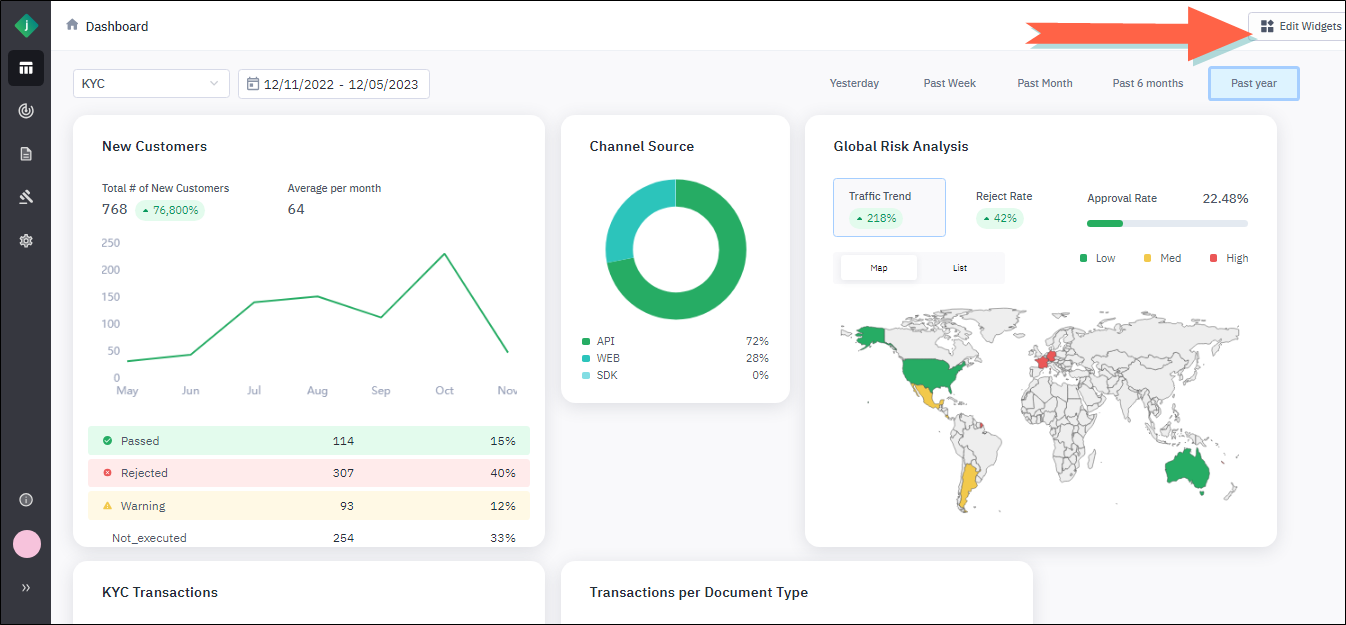Switch Global Risk view to List
Image resolution: width=1346 pixels, height=625 pixels.
point(960,268)
